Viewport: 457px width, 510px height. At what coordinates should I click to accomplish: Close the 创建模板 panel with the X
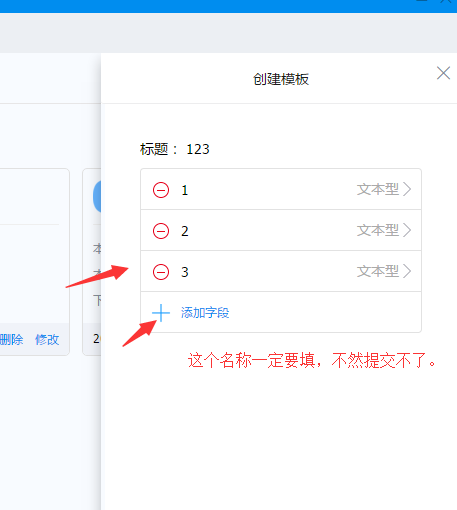443,73
